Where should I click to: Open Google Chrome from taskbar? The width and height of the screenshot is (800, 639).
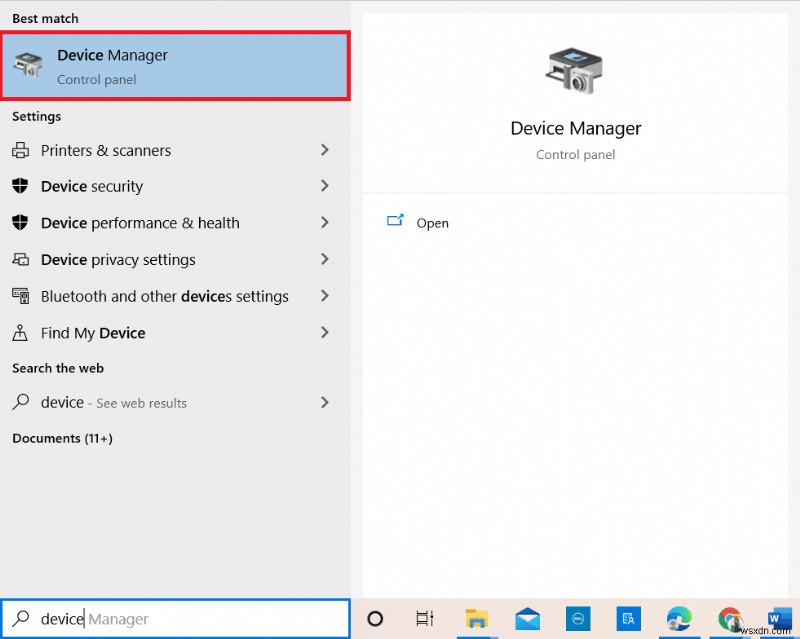click(730, 619)
